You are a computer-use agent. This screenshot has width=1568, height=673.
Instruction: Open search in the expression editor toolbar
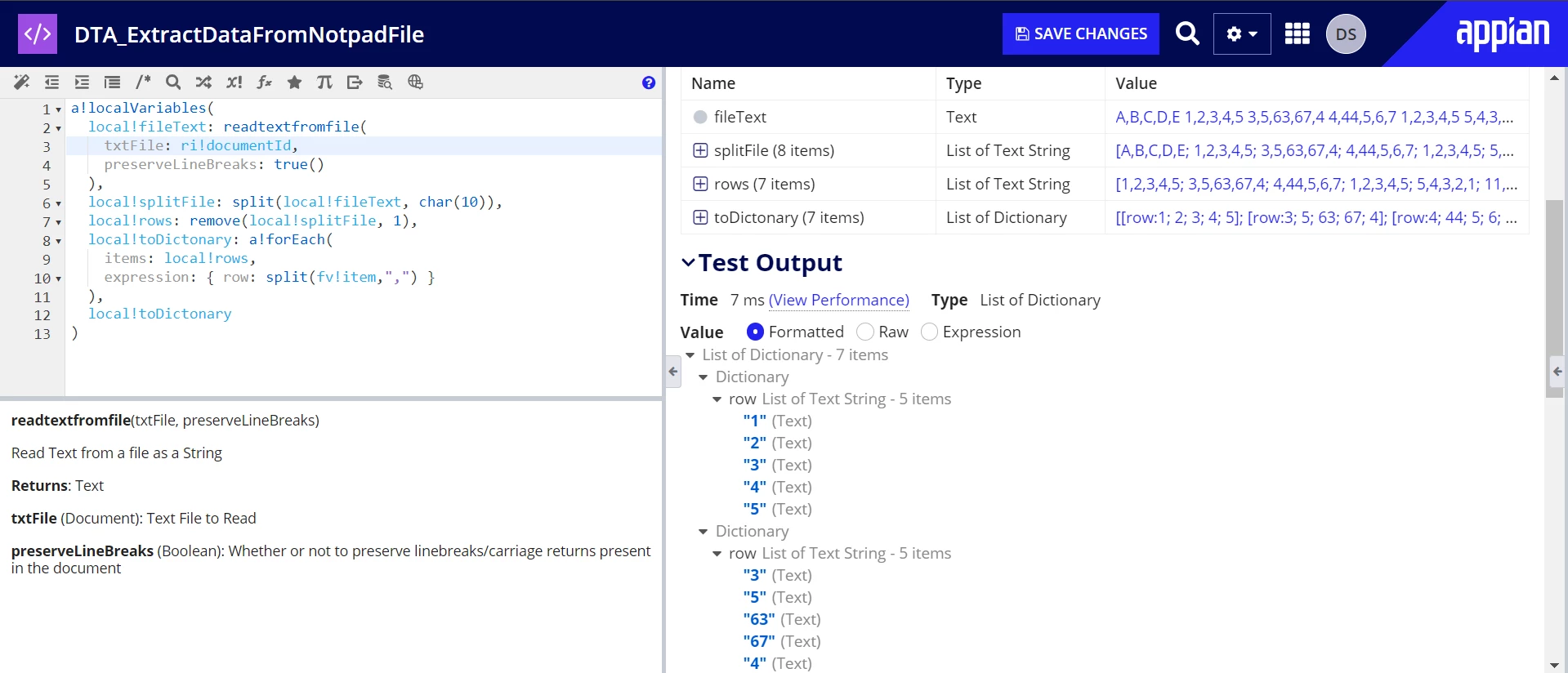pyautogui.click(x=173, y=82)
